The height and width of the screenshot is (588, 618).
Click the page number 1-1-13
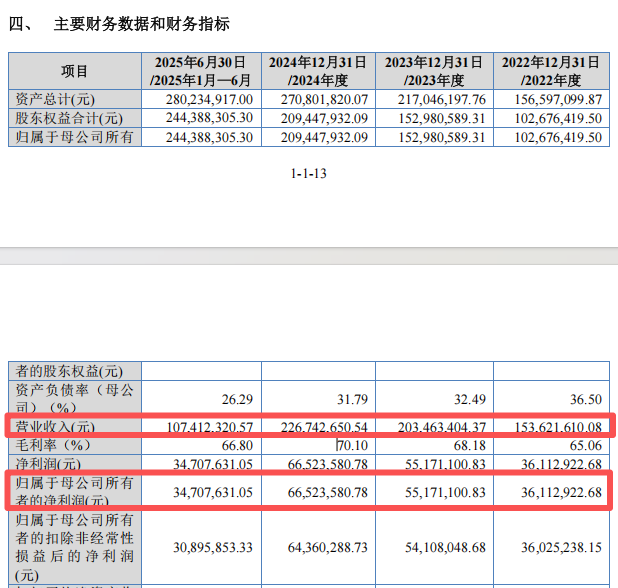(x=308, y=174)
